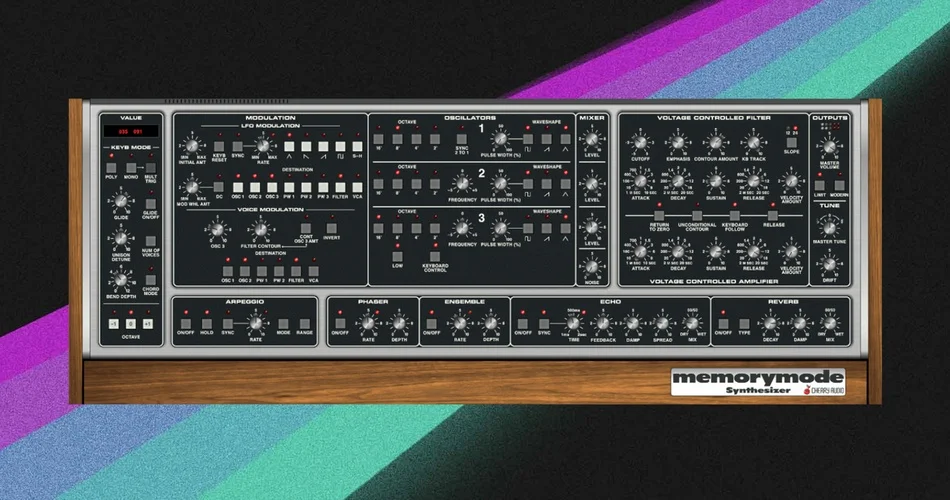This screenshot has height=500, width=950.
Task: Toggle RETURN TO ZERO button
Action: (x=659, y=215)
